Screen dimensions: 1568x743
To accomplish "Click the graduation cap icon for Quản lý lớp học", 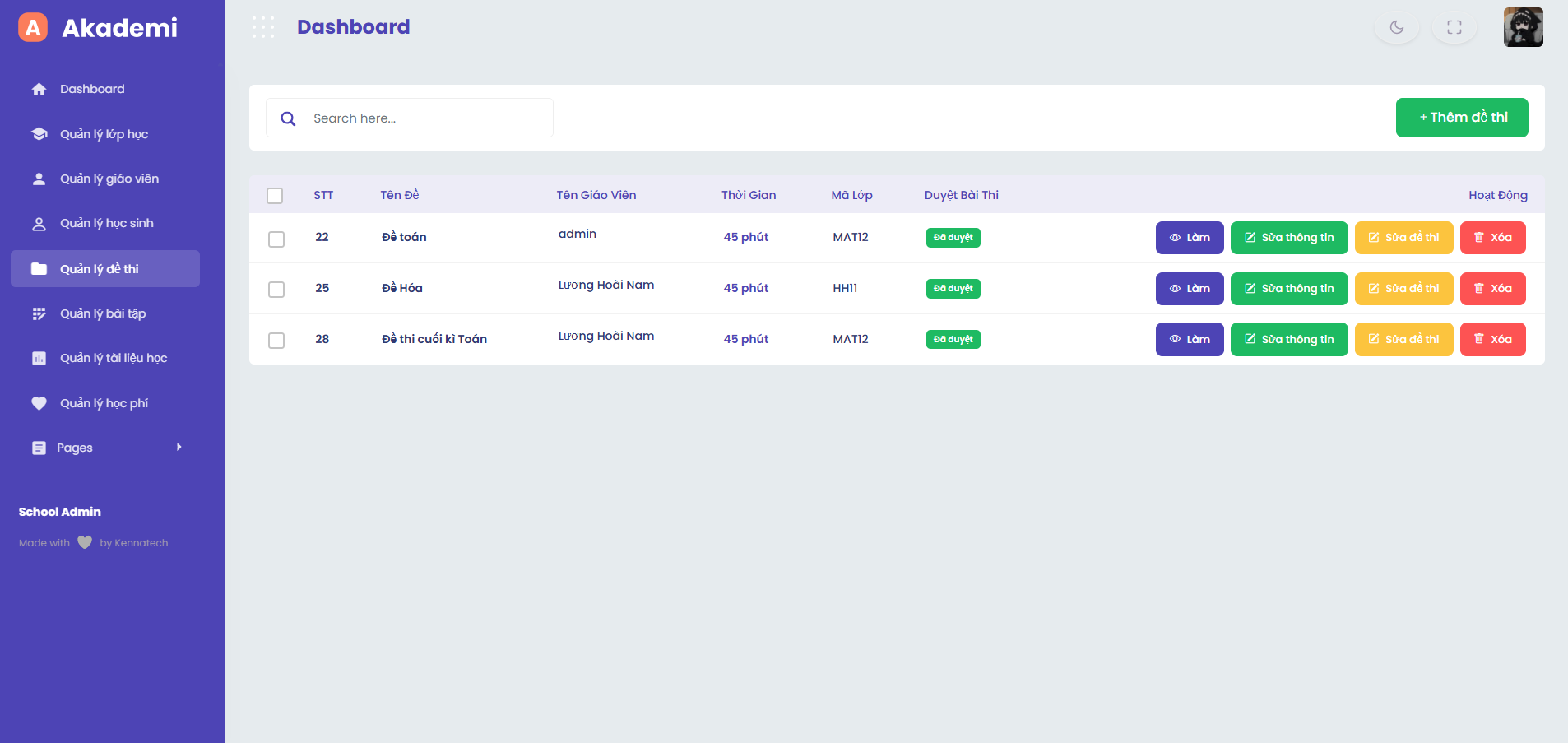I will [39, 134].
